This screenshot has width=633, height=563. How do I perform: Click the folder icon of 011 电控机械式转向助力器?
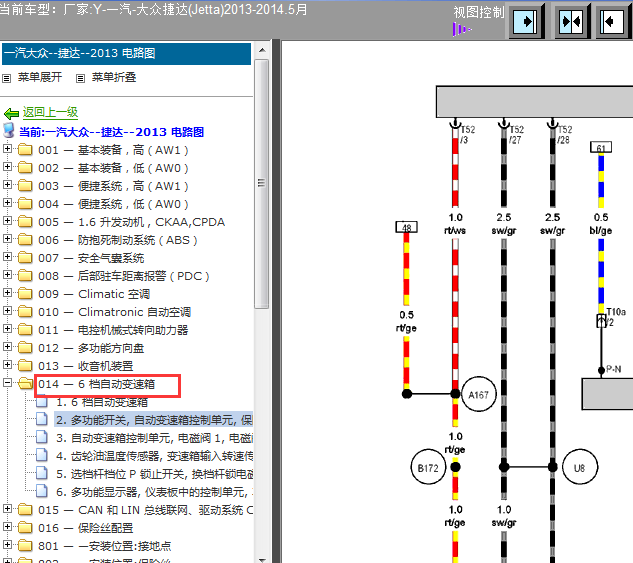point(25,330)
